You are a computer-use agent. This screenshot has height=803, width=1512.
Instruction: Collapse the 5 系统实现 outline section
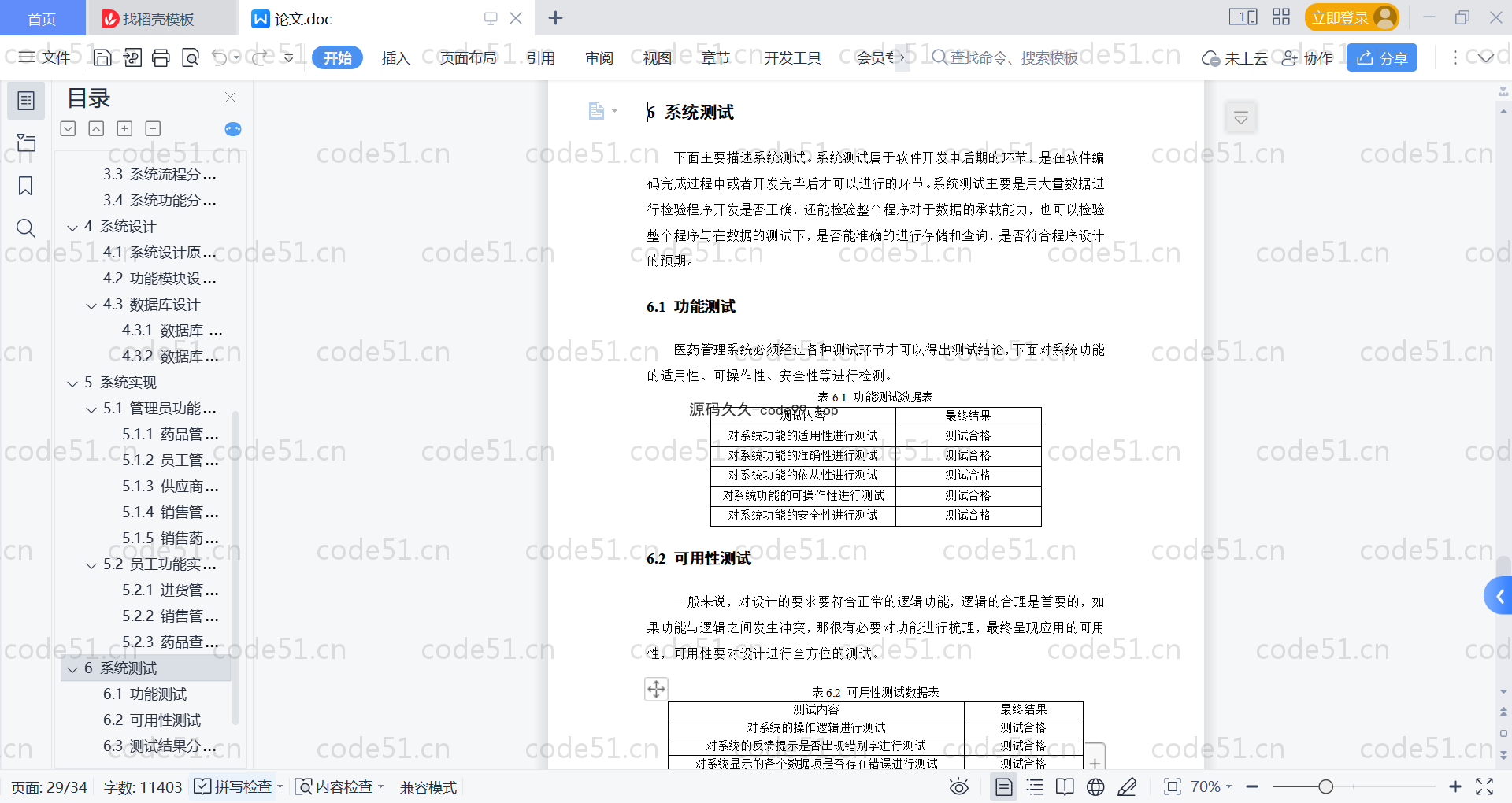click(x=72, y=383)
